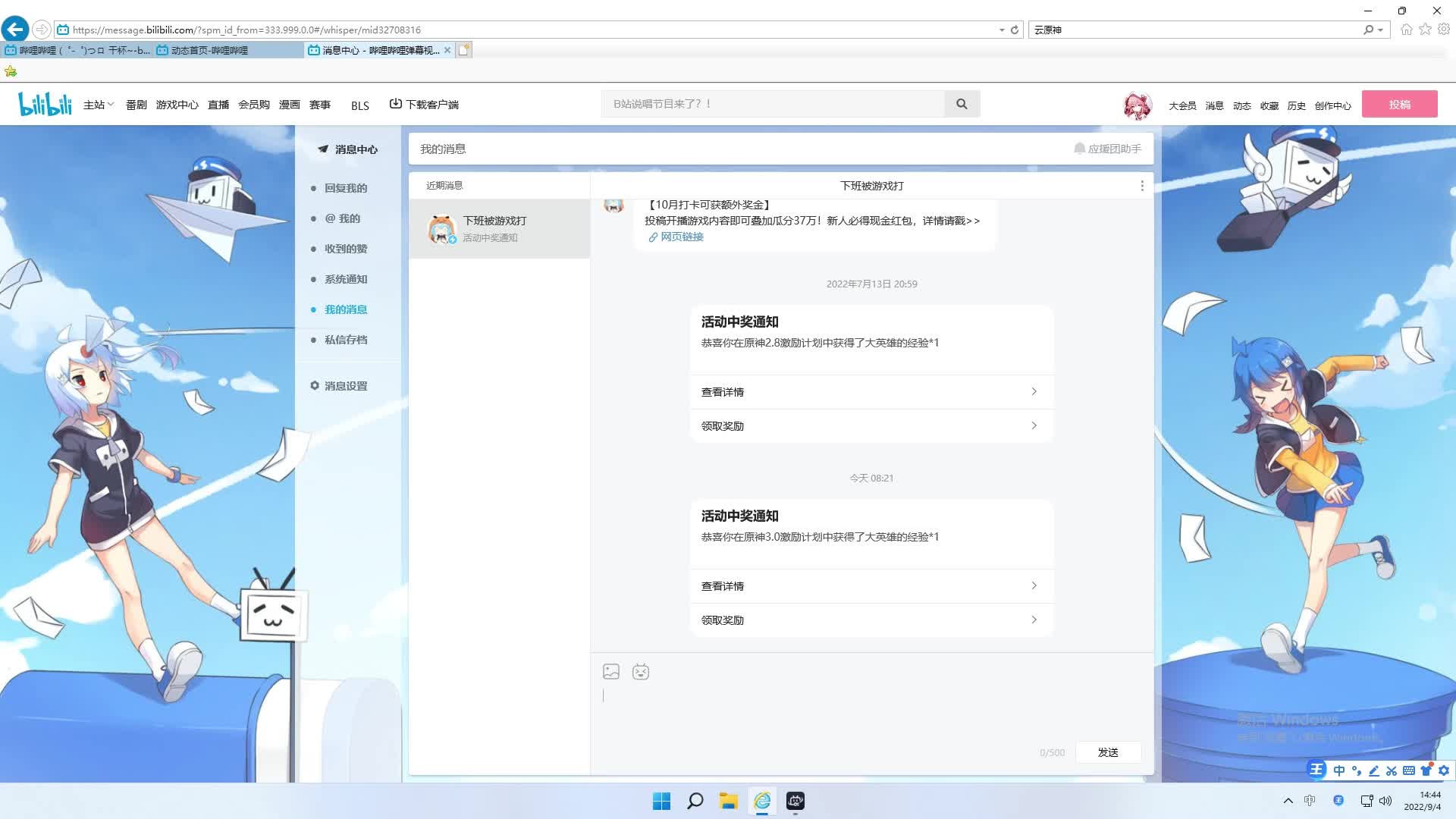Click the IME scissors icon

click(1391, 770)
